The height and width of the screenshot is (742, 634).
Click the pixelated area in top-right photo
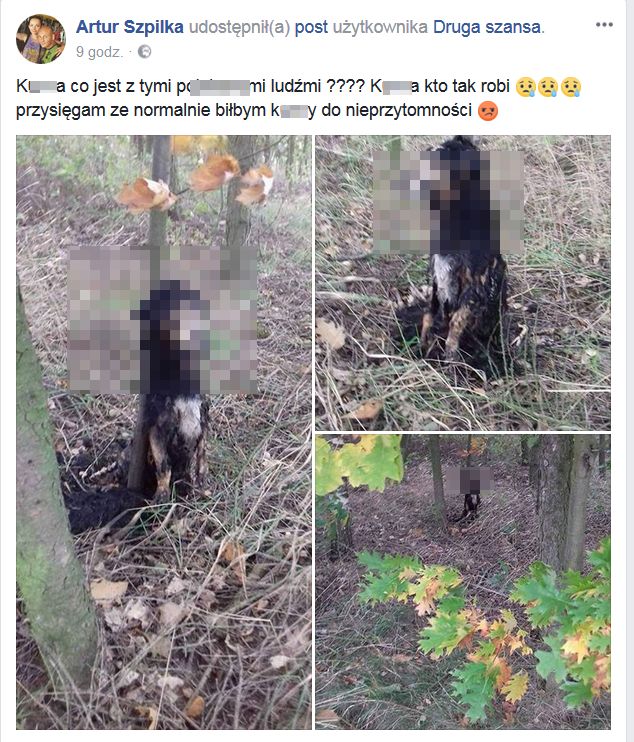[448, 202]
